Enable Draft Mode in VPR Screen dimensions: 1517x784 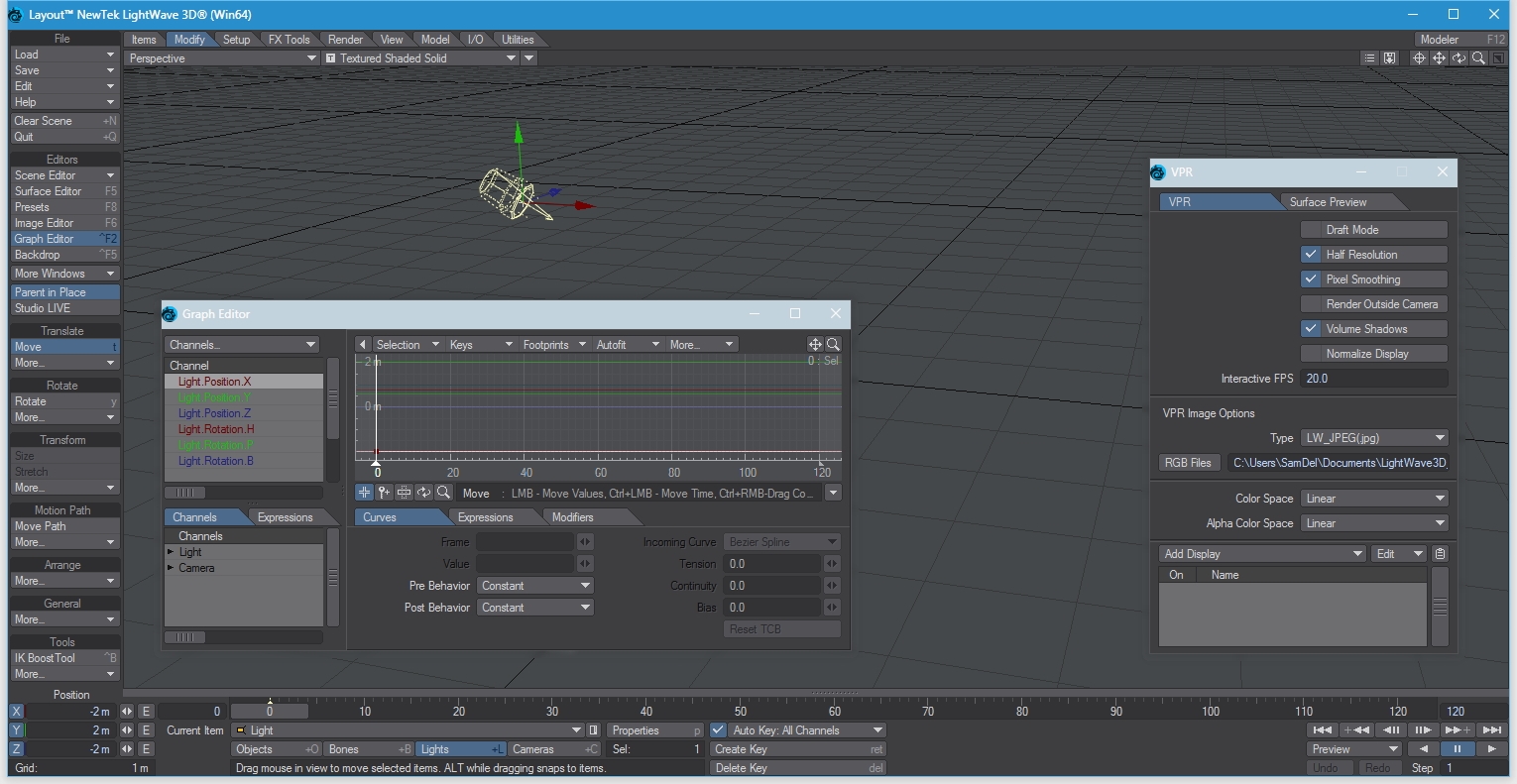1374,230
